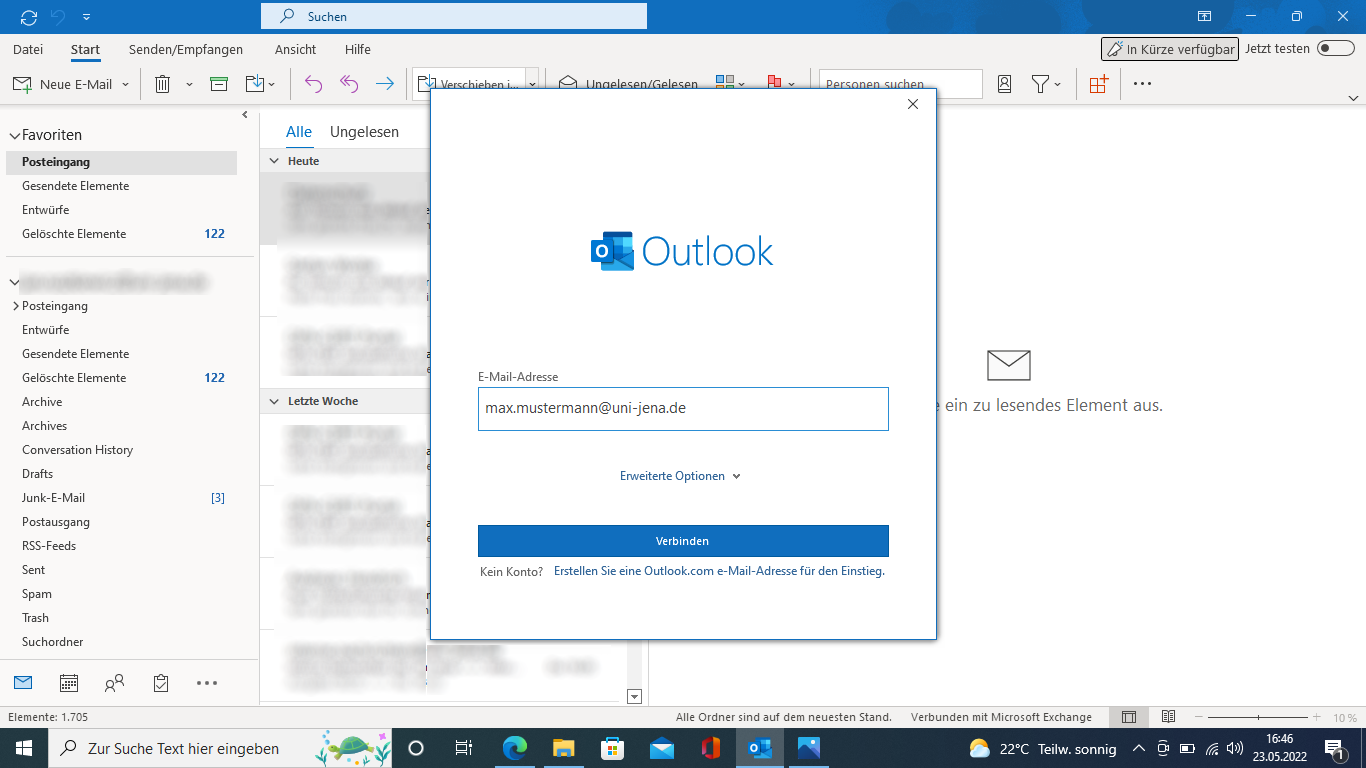Click the Get Add-ins orange grid icon
This screenshot has height=768, width=1366.
click(x=1098, y=84)
